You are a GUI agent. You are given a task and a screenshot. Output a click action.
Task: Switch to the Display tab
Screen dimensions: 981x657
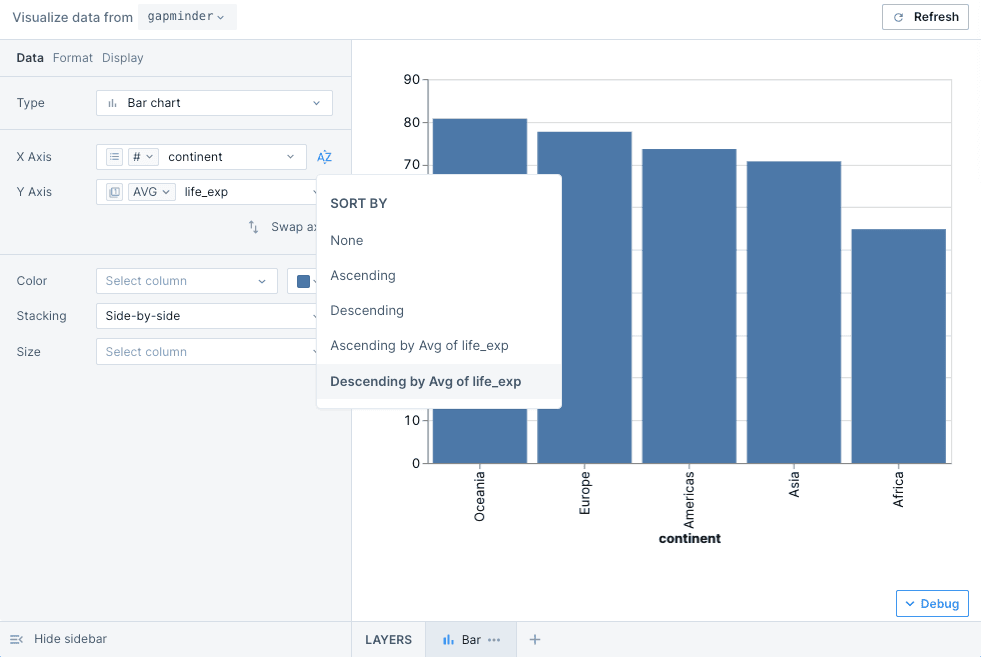click(x=123, y=58)
